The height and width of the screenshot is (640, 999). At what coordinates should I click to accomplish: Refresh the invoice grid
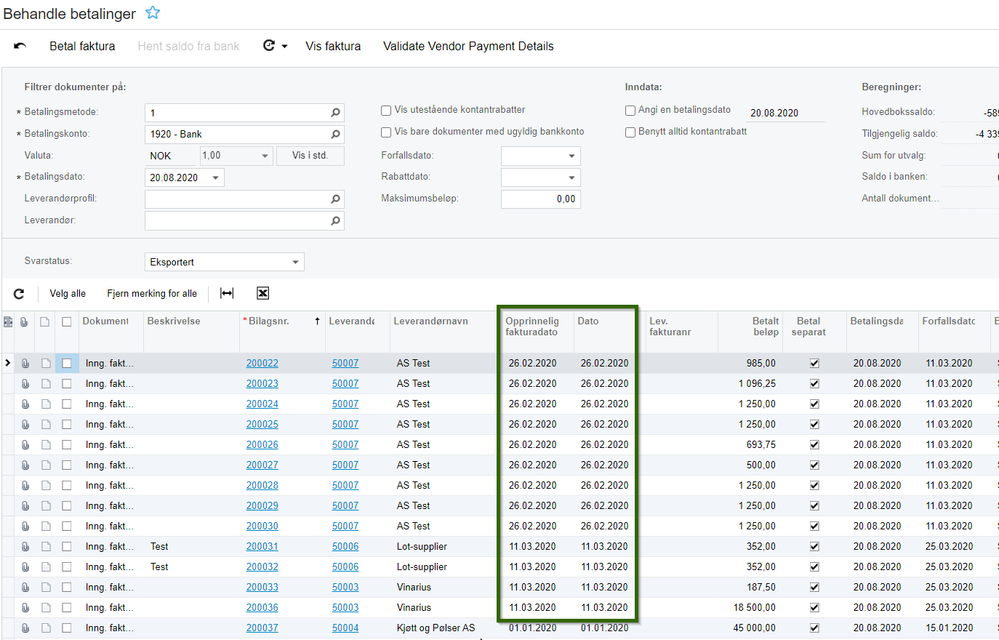(19, 294)
